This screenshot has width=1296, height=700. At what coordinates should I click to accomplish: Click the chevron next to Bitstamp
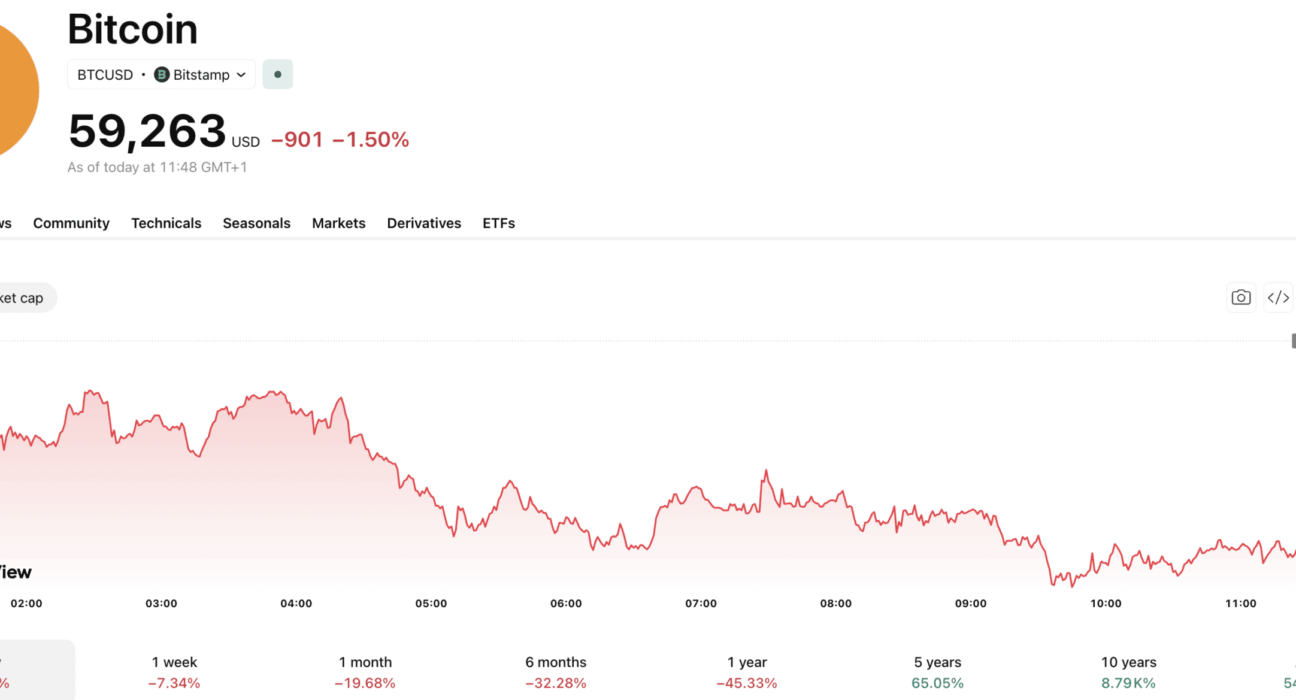(241, 75)
